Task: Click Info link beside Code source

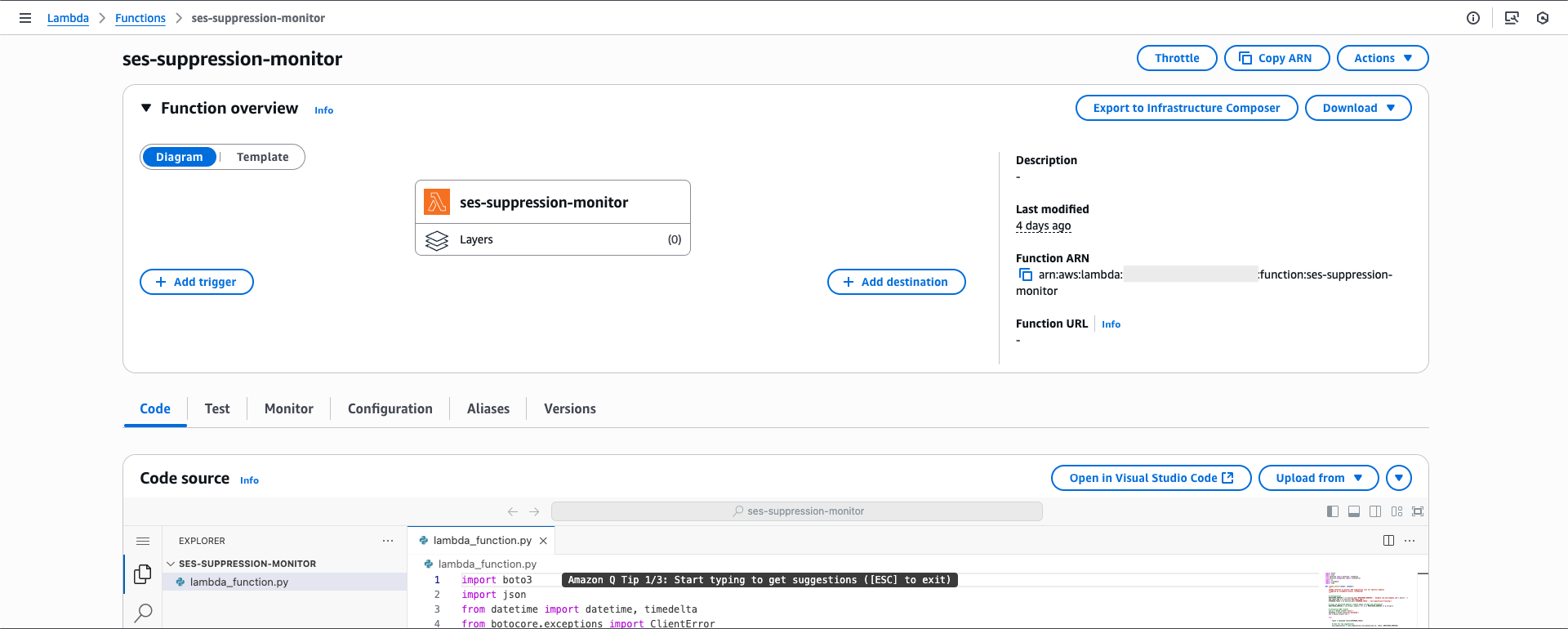Action: pos(250,480)
